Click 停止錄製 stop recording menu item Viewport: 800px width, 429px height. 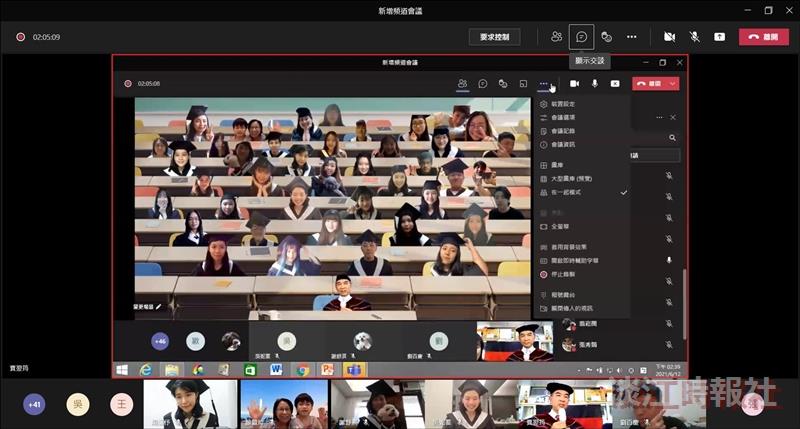pos(582,274)
